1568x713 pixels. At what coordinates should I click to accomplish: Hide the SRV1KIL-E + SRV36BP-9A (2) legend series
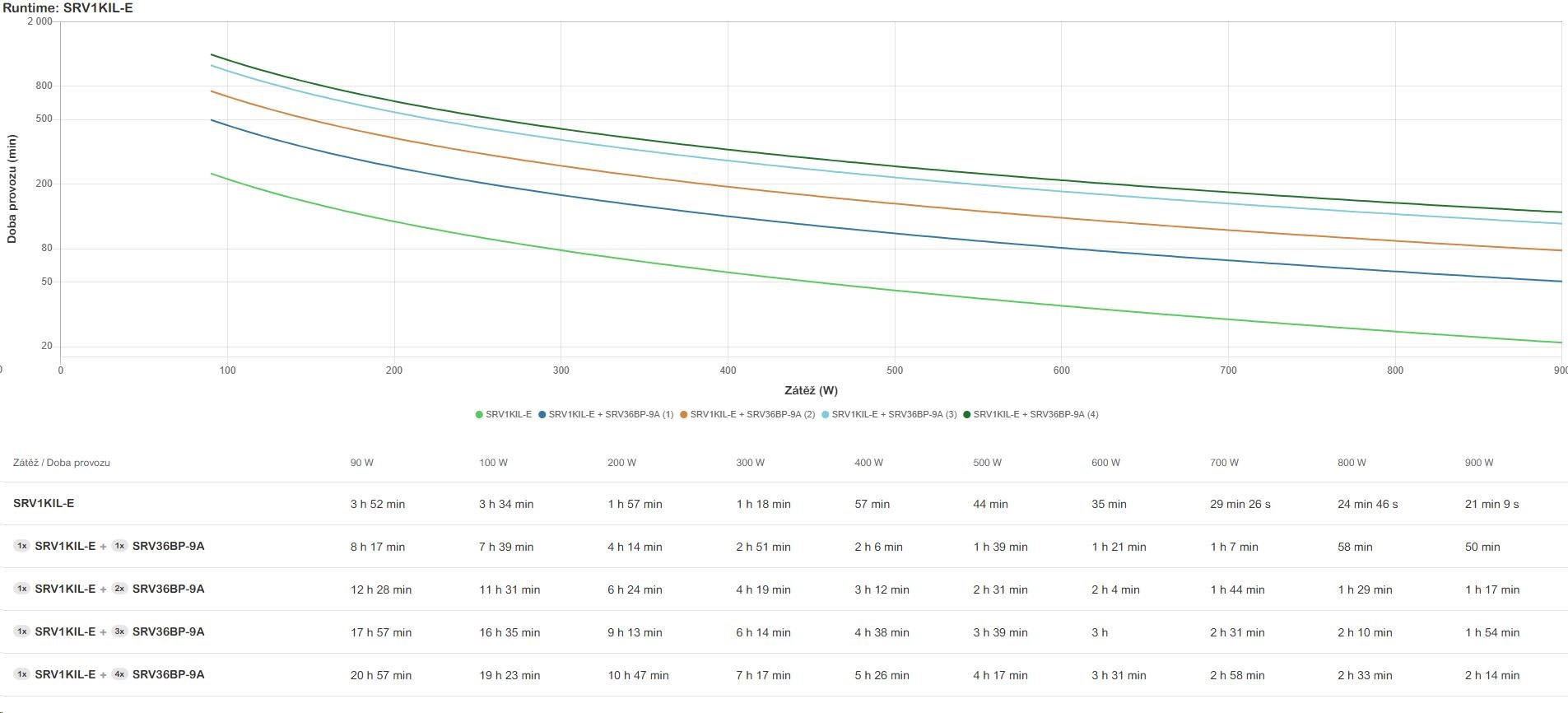[751, 414]
